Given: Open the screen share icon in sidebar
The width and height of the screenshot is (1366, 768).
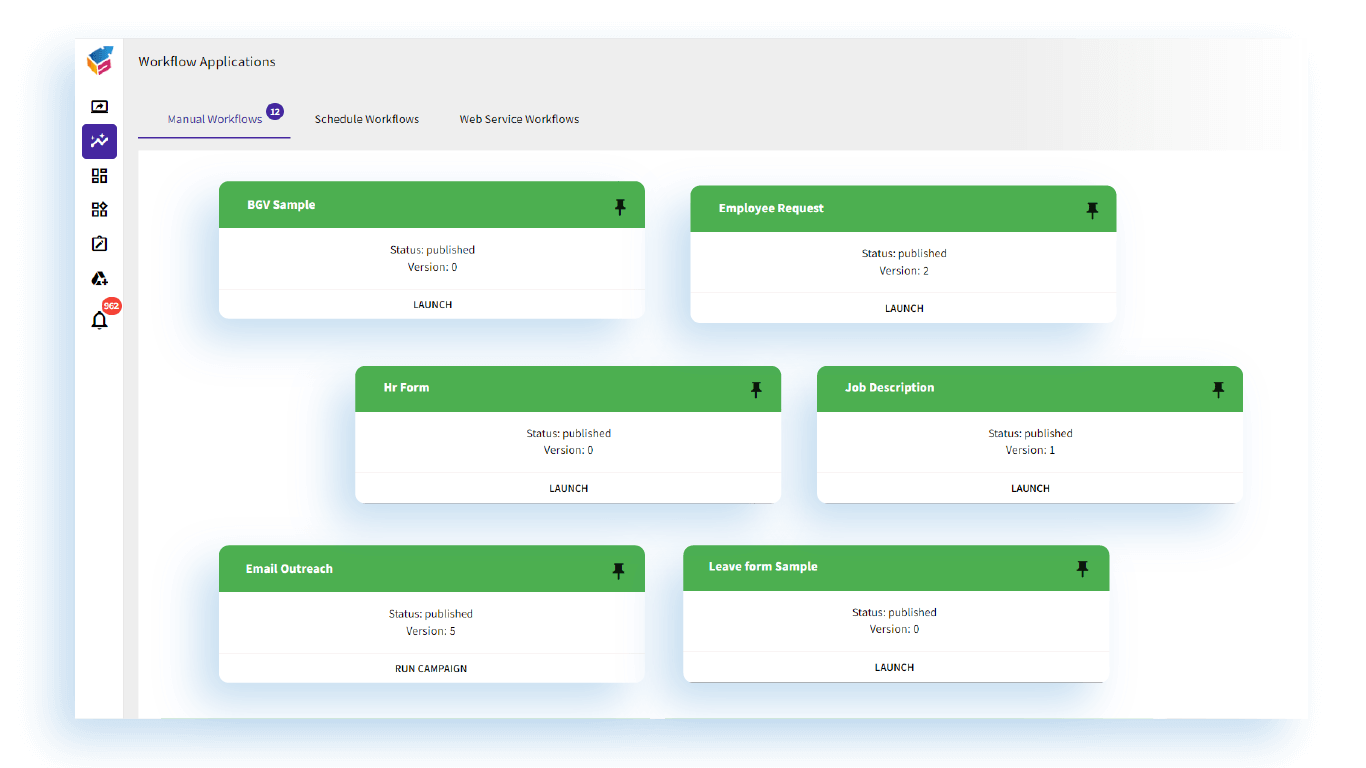Looking at the screenshot, I should click(x=99, y=107).
